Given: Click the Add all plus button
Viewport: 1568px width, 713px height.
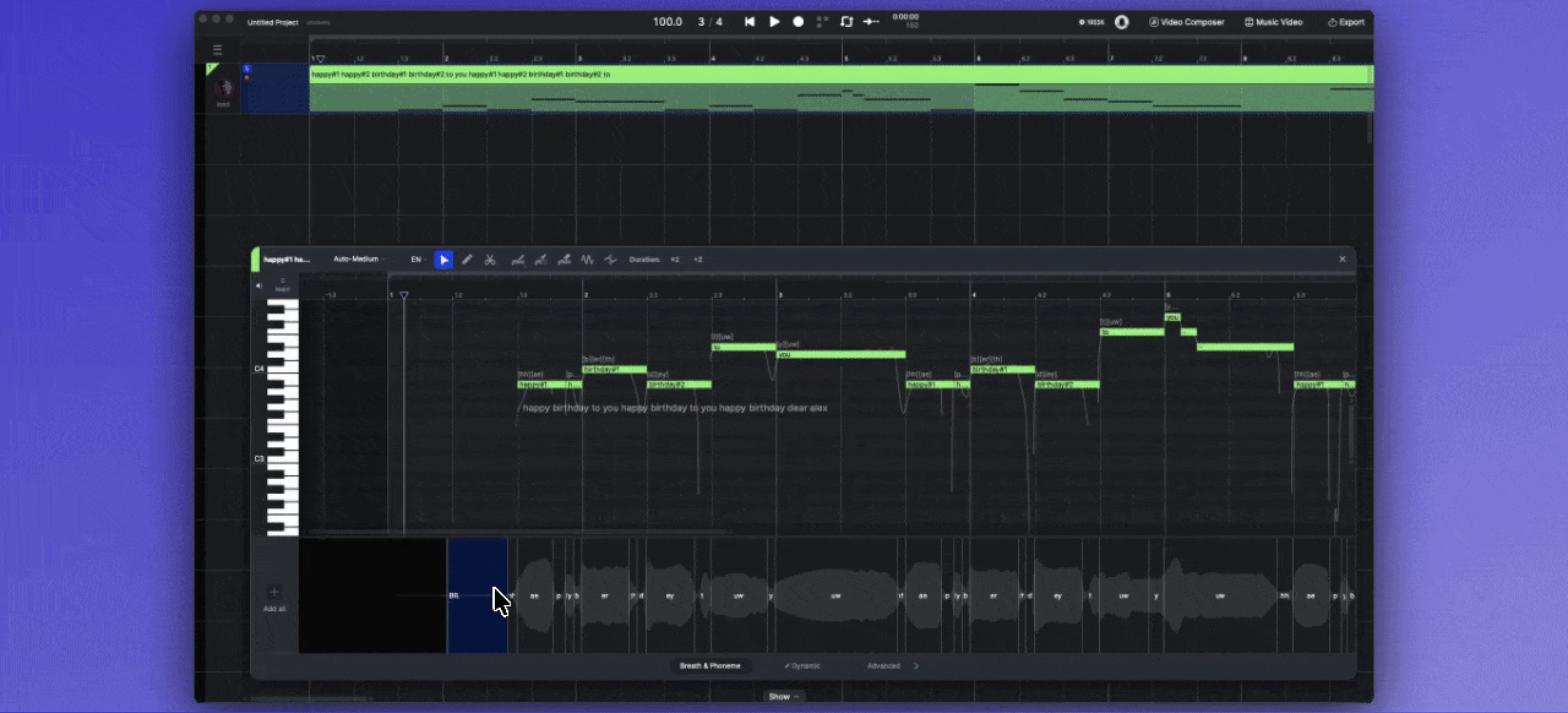Looking at the screenshot, I should click(x=274, y=593).
